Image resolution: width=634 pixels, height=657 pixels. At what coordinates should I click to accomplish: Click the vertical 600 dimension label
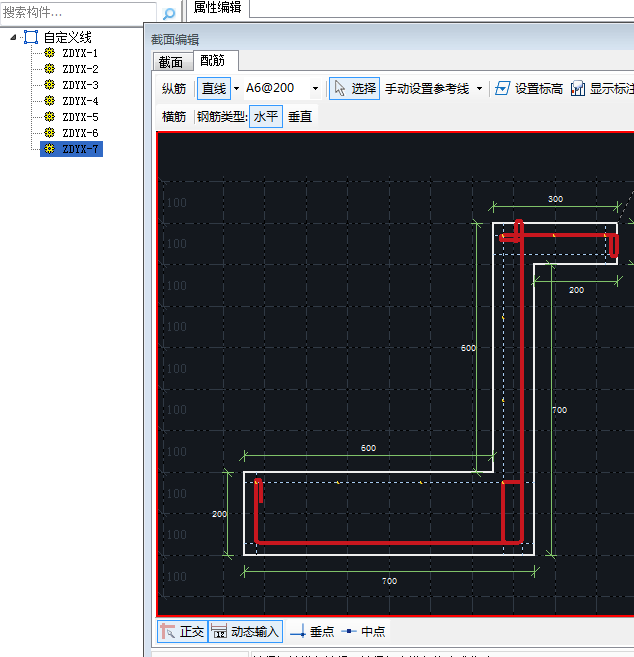click(x=468, y=348)
